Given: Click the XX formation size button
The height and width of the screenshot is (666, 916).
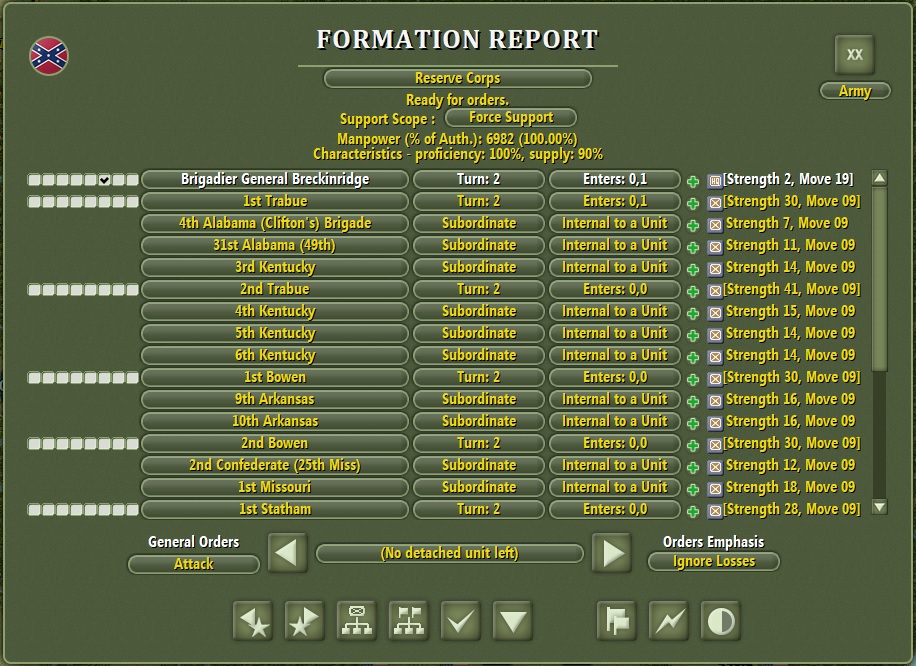Looking at the screenshot, I should point(854,55).
